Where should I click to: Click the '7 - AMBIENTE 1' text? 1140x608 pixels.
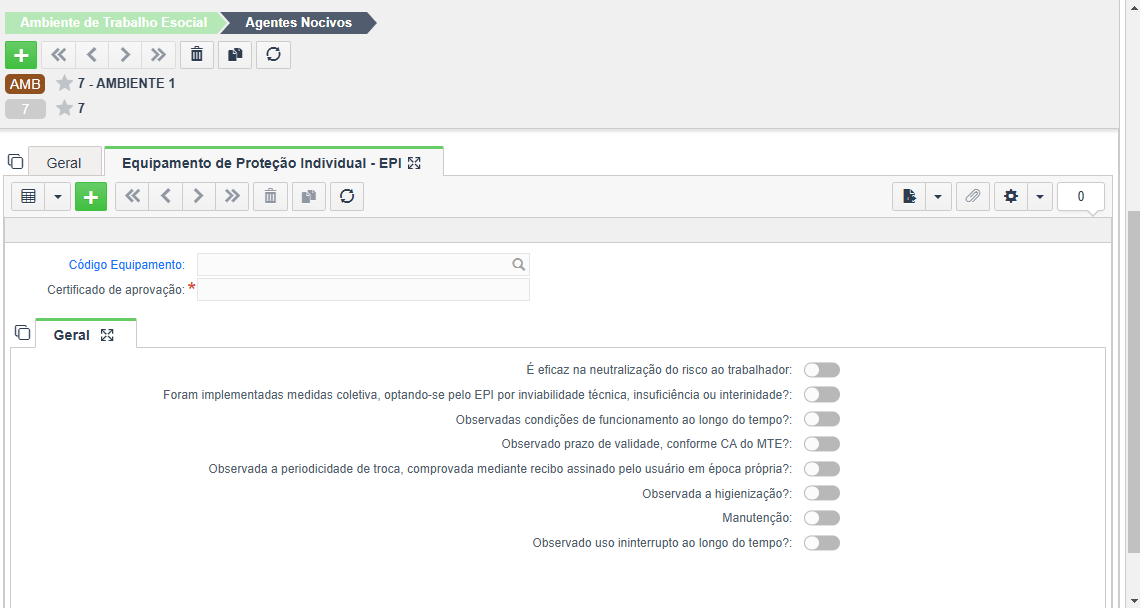pyautogui.click(x=127, y=84)
